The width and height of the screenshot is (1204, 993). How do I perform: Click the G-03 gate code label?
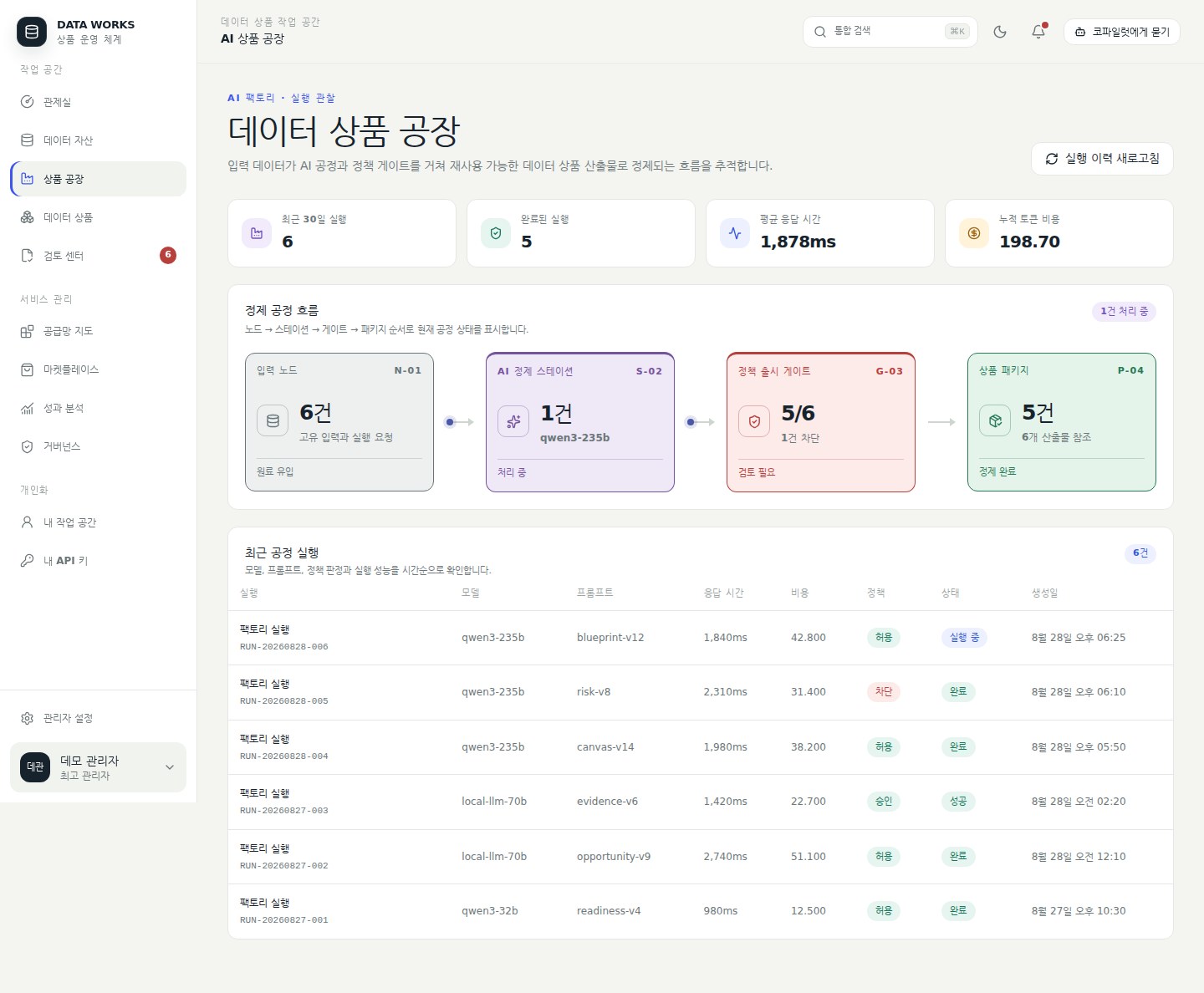click(x=890, y=371)
